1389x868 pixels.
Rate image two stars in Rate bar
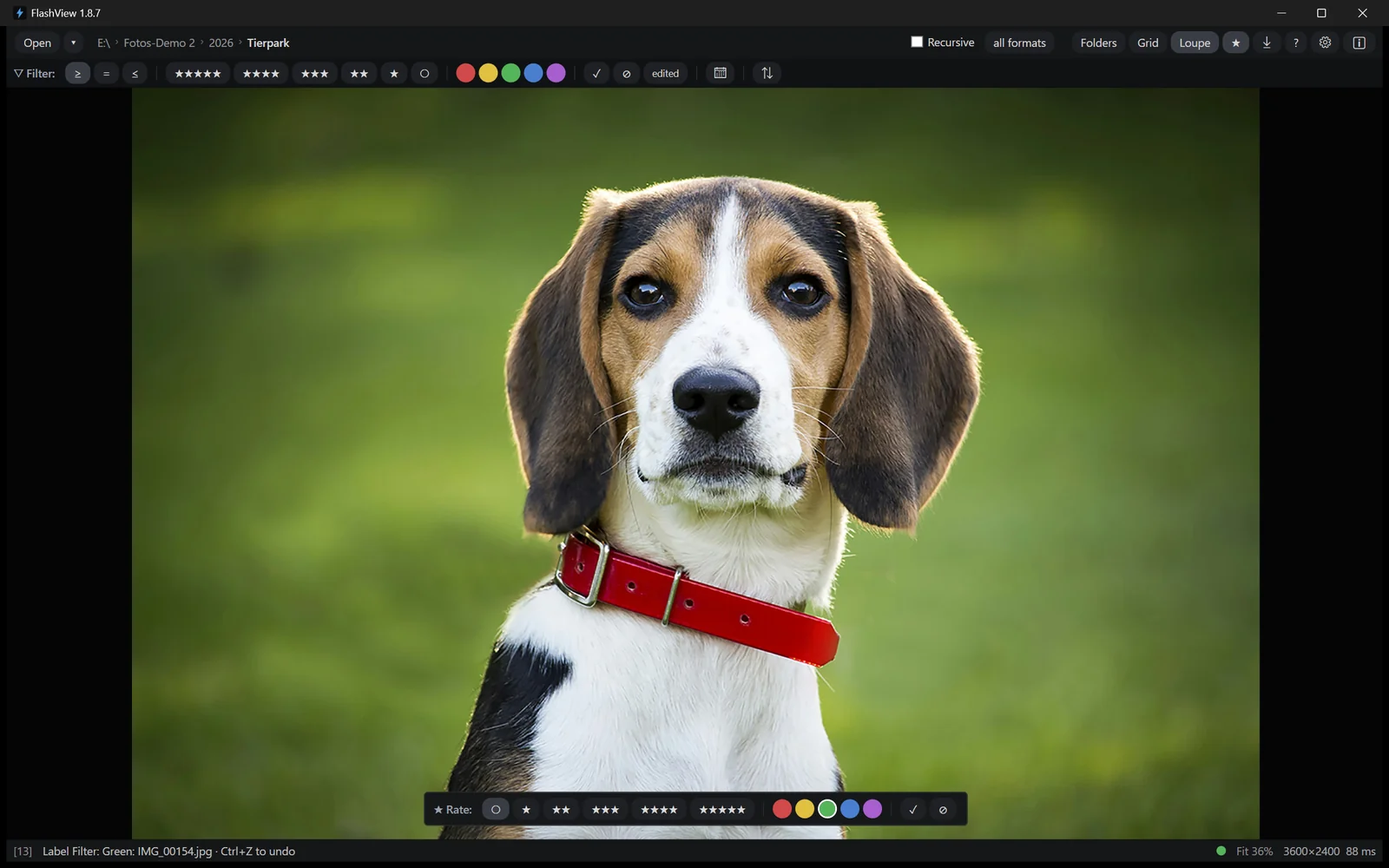tap(561, 810)
